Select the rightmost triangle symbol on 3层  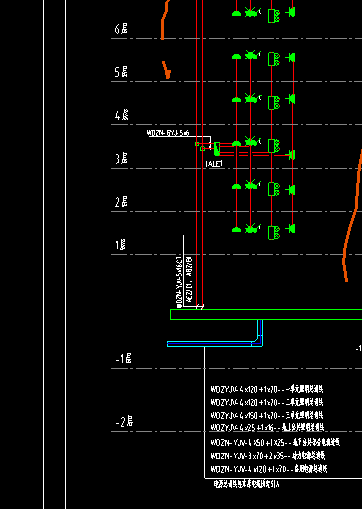(291, 155)
